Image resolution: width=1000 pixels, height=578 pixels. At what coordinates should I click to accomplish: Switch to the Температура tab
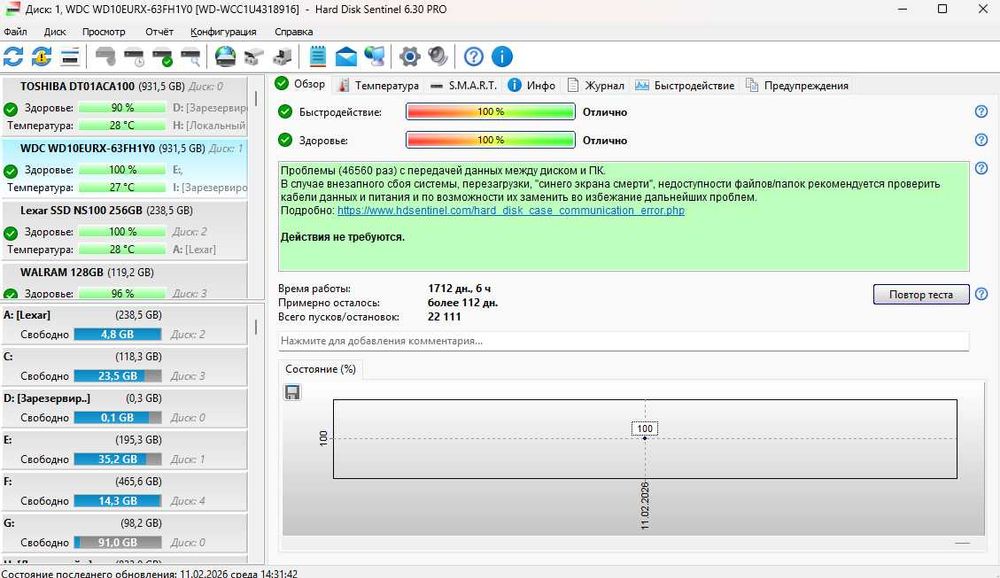[379, 85]
